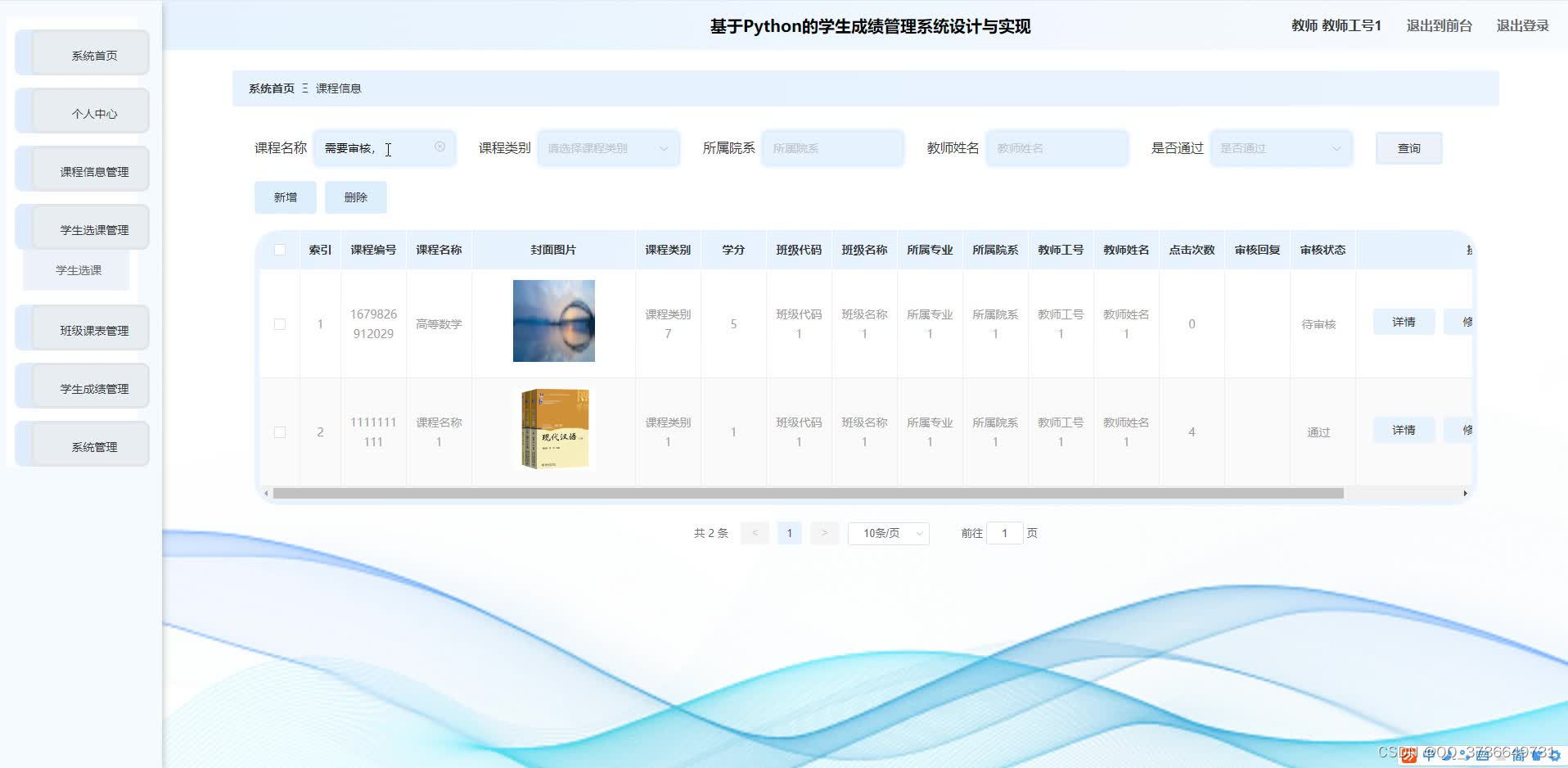Open the 10条/页 page size dropdown
1568x768 pixels.
[x=889, y=533]
